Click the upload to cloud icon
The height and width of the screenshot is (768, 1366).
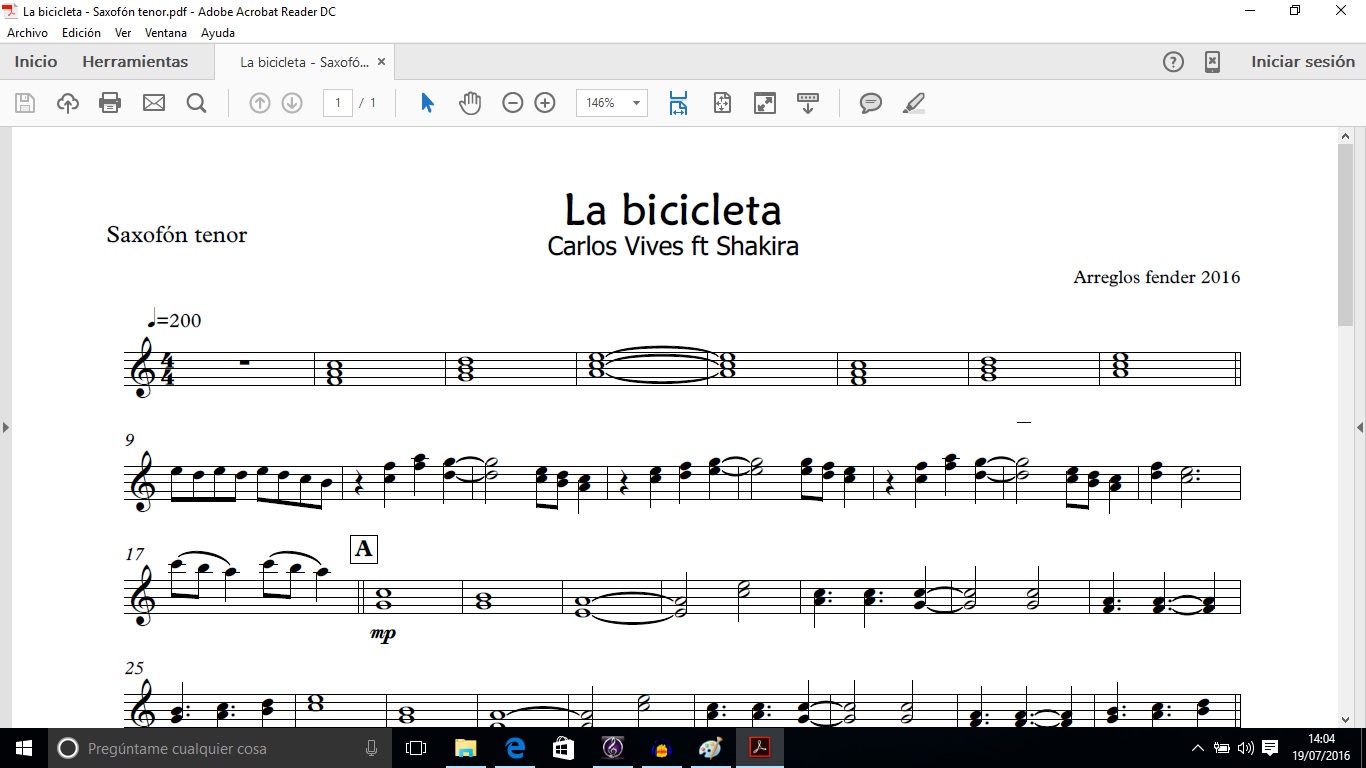click(67, 103)
